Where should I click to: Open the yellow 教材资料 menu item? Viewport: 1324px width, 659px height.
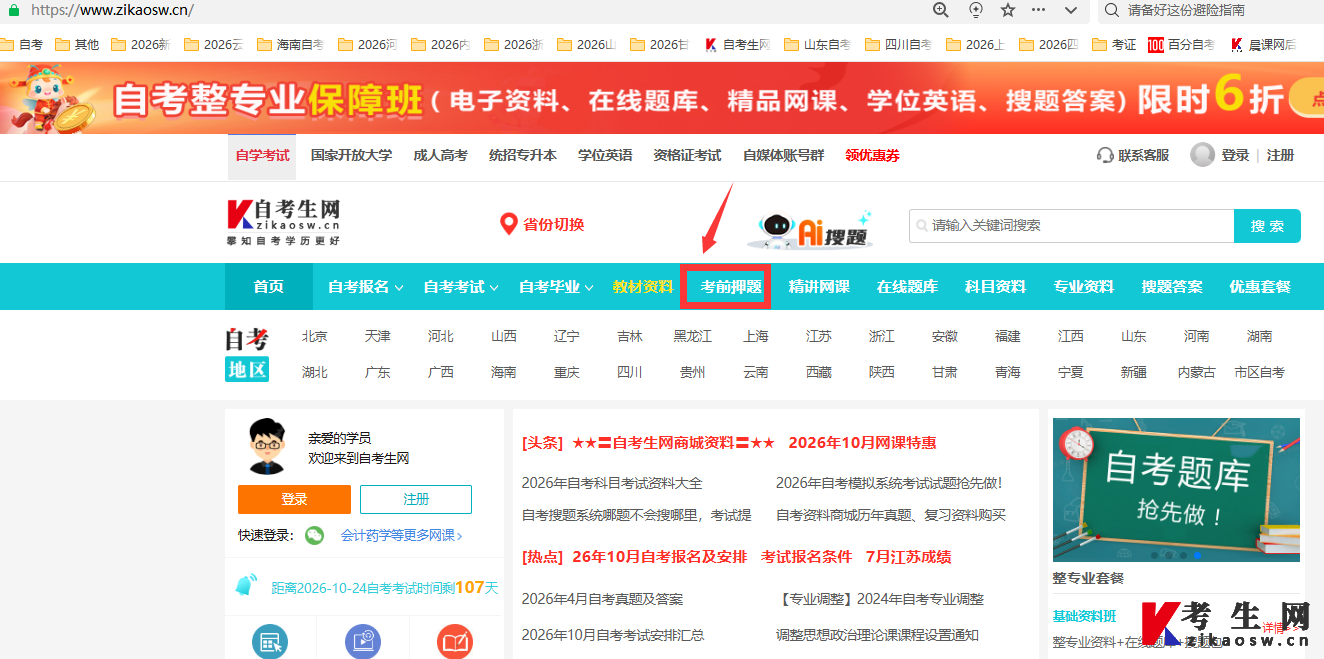coord(643,287)
